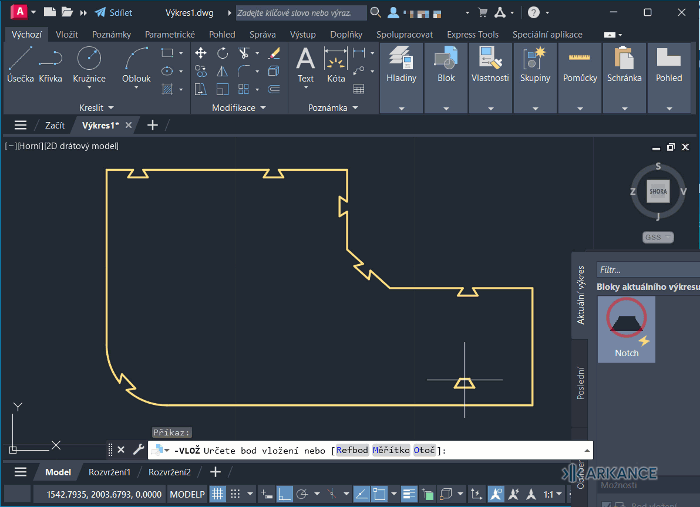Switch to the Začít file tab
This screenshot has height=507, width=700.
coord(54,125)
